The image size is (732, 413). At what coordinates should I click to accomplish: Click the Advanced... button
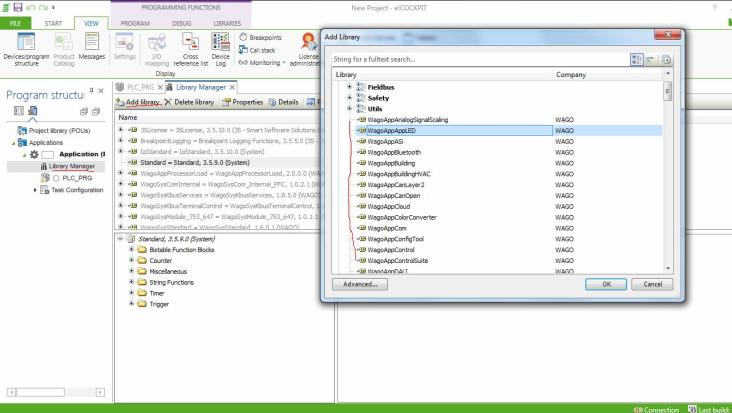(x=360, y=284)
